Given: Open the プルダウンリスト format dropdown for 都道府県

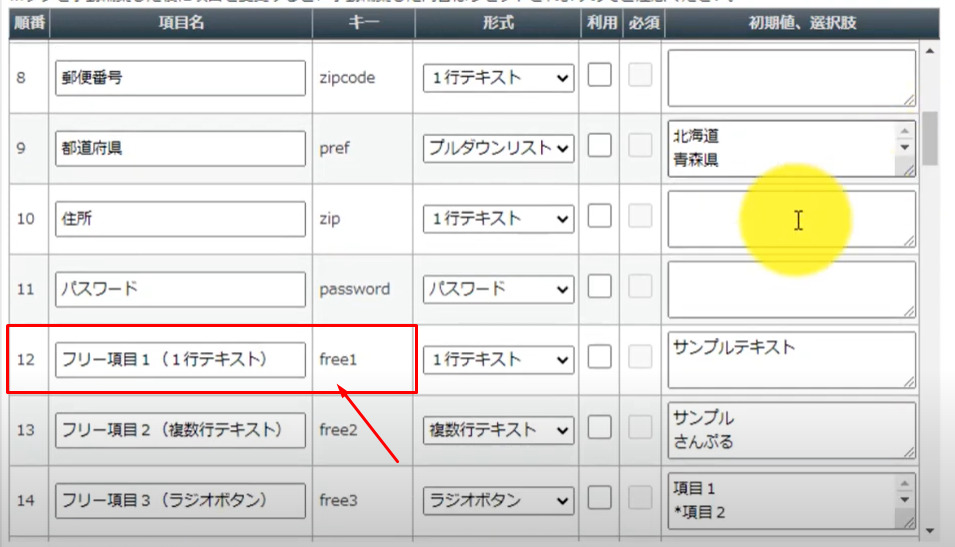Looking at the screenshot, I should pyautogui.click(x=499, y=148).
